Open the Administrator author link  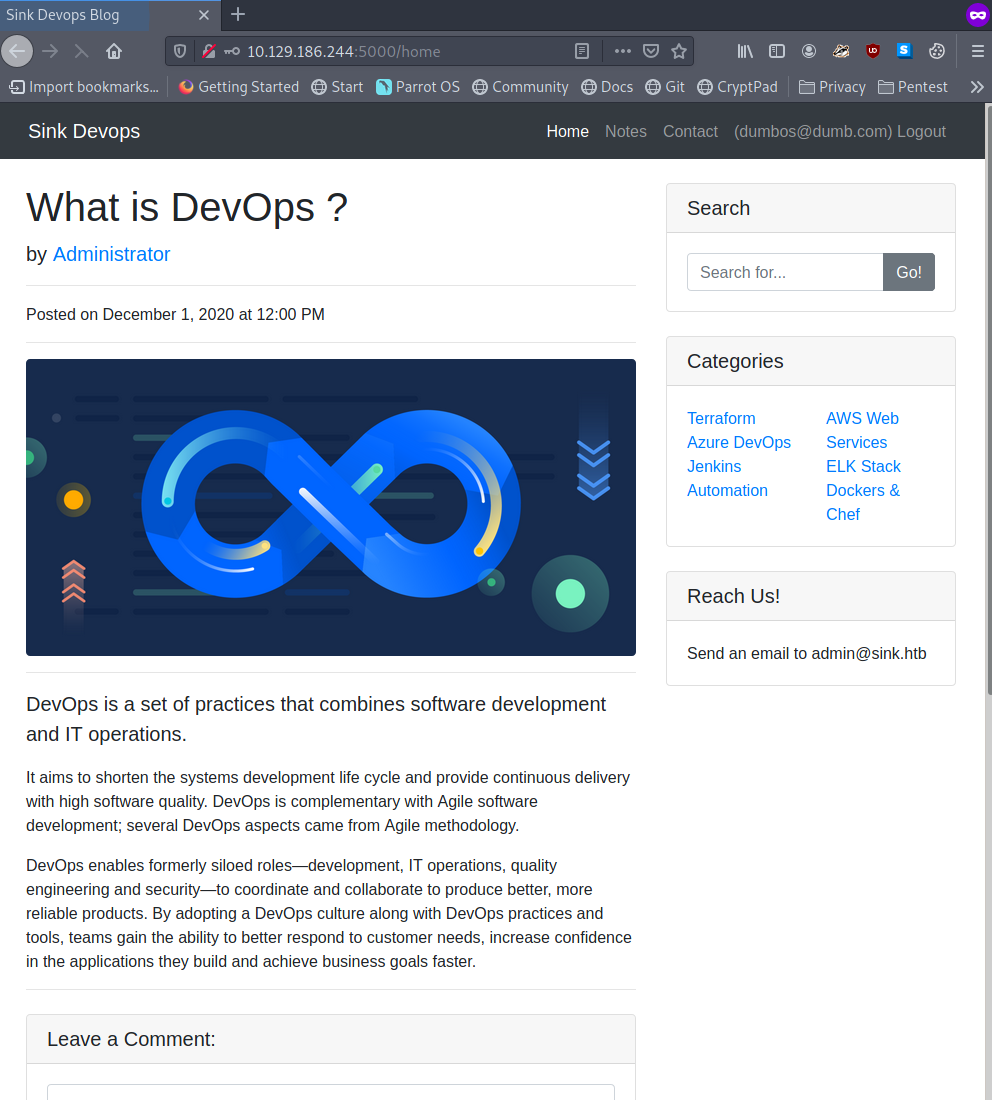click(111, 254)
